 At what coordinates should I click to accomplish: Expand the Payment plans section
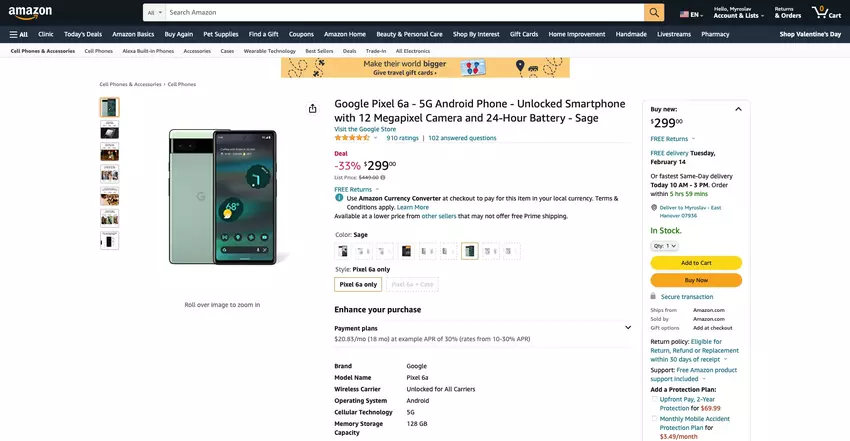point(628,327)
